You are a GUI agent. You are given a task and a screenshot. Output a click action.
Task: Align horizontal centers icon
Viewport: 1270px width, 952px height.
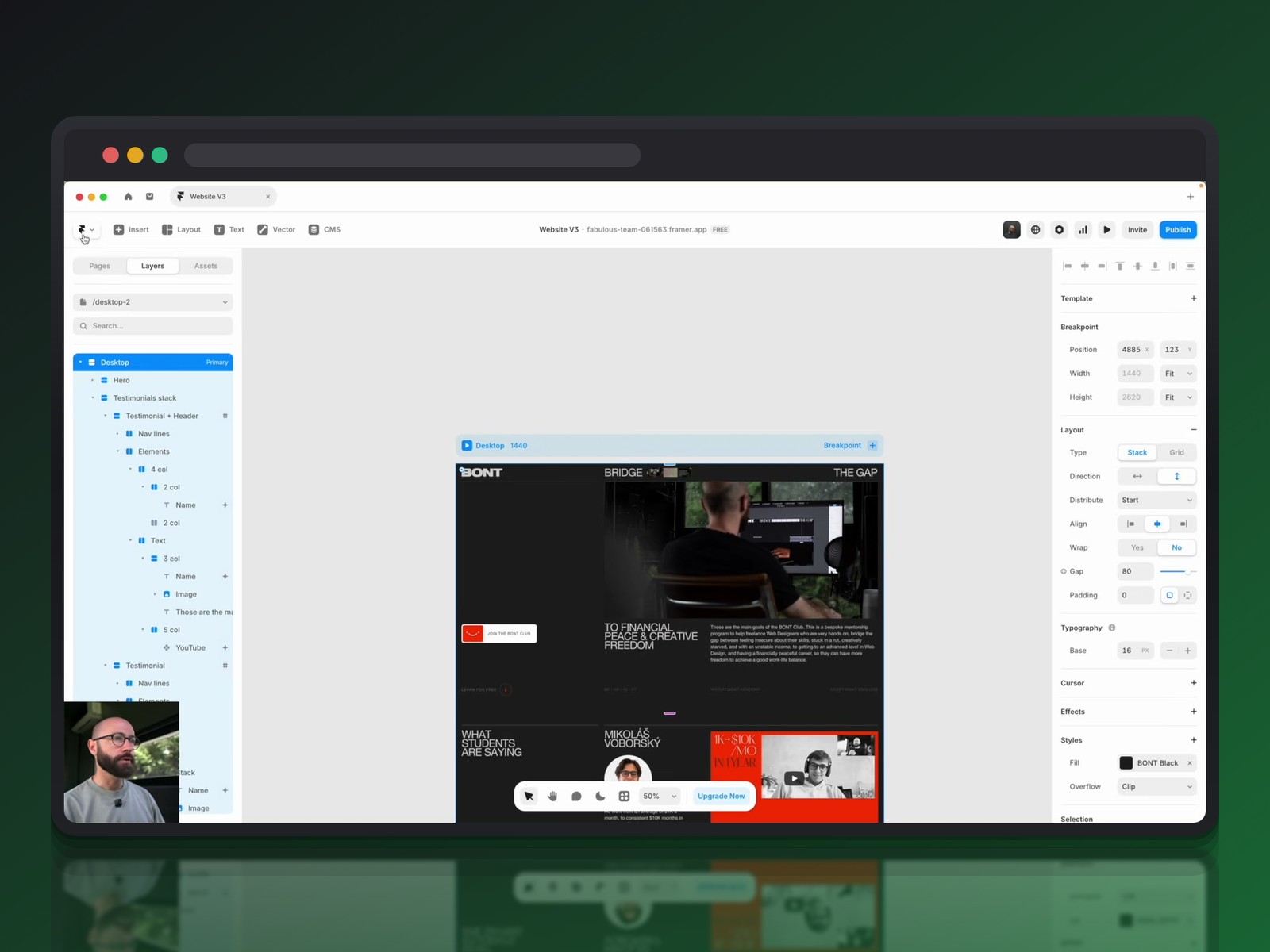[x=1085, y=266]
